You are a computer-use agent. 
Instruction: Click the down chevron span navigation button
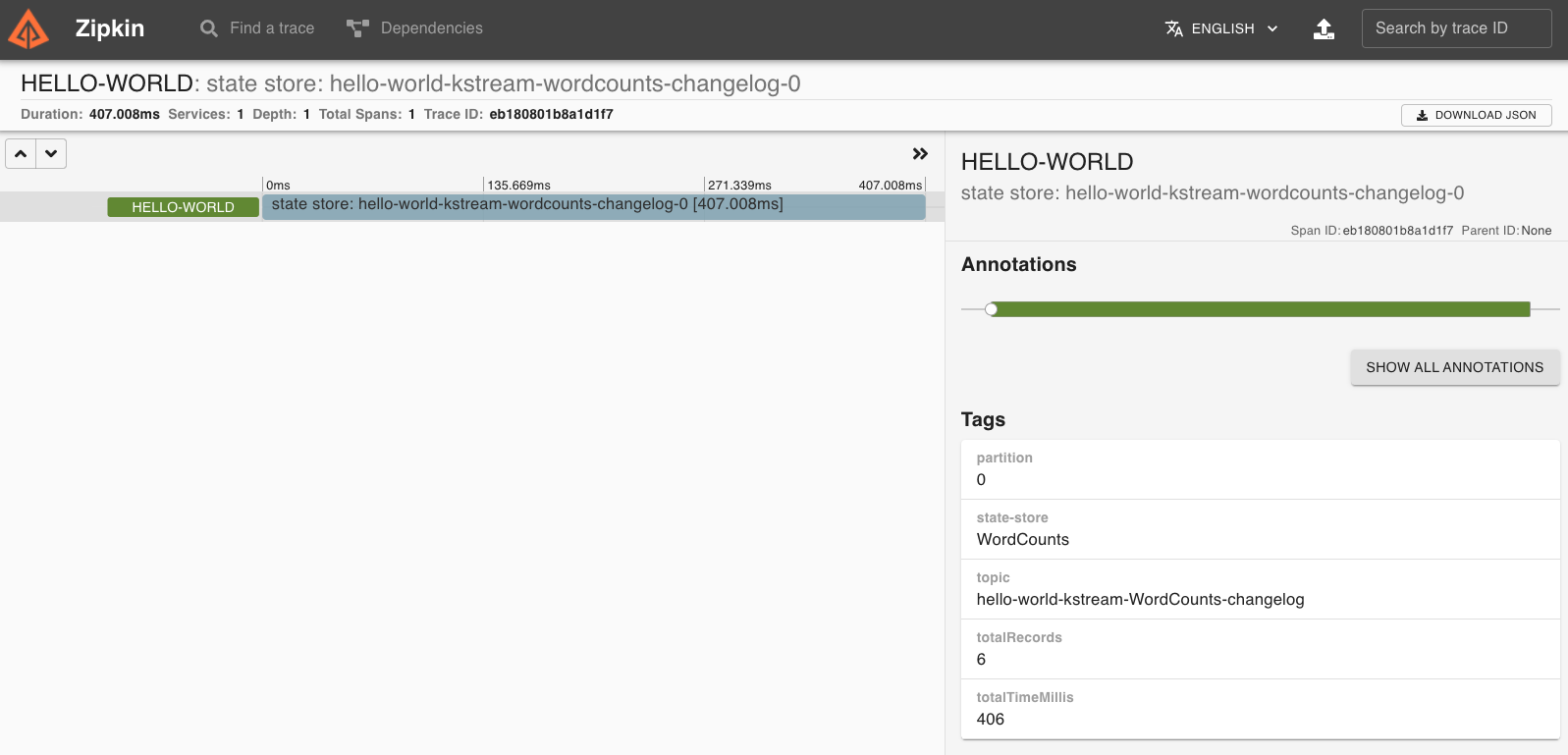[51, 154]
